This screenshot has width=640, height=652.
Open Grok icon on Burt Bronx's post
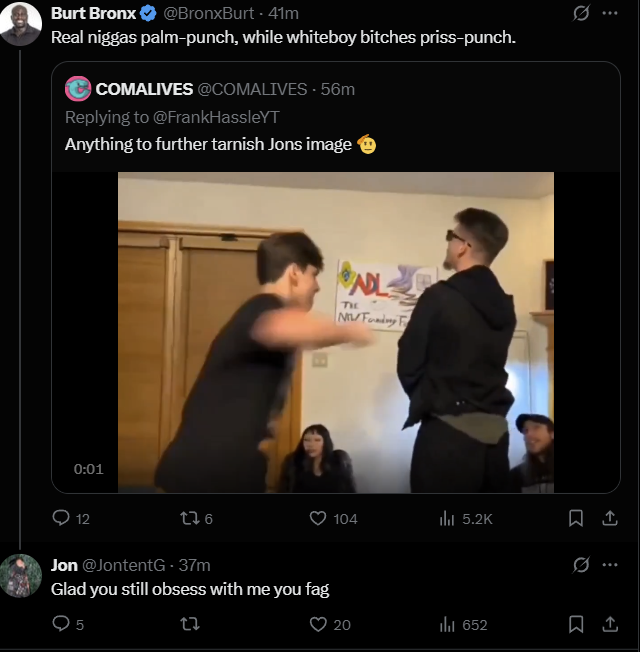click(579, 13)
